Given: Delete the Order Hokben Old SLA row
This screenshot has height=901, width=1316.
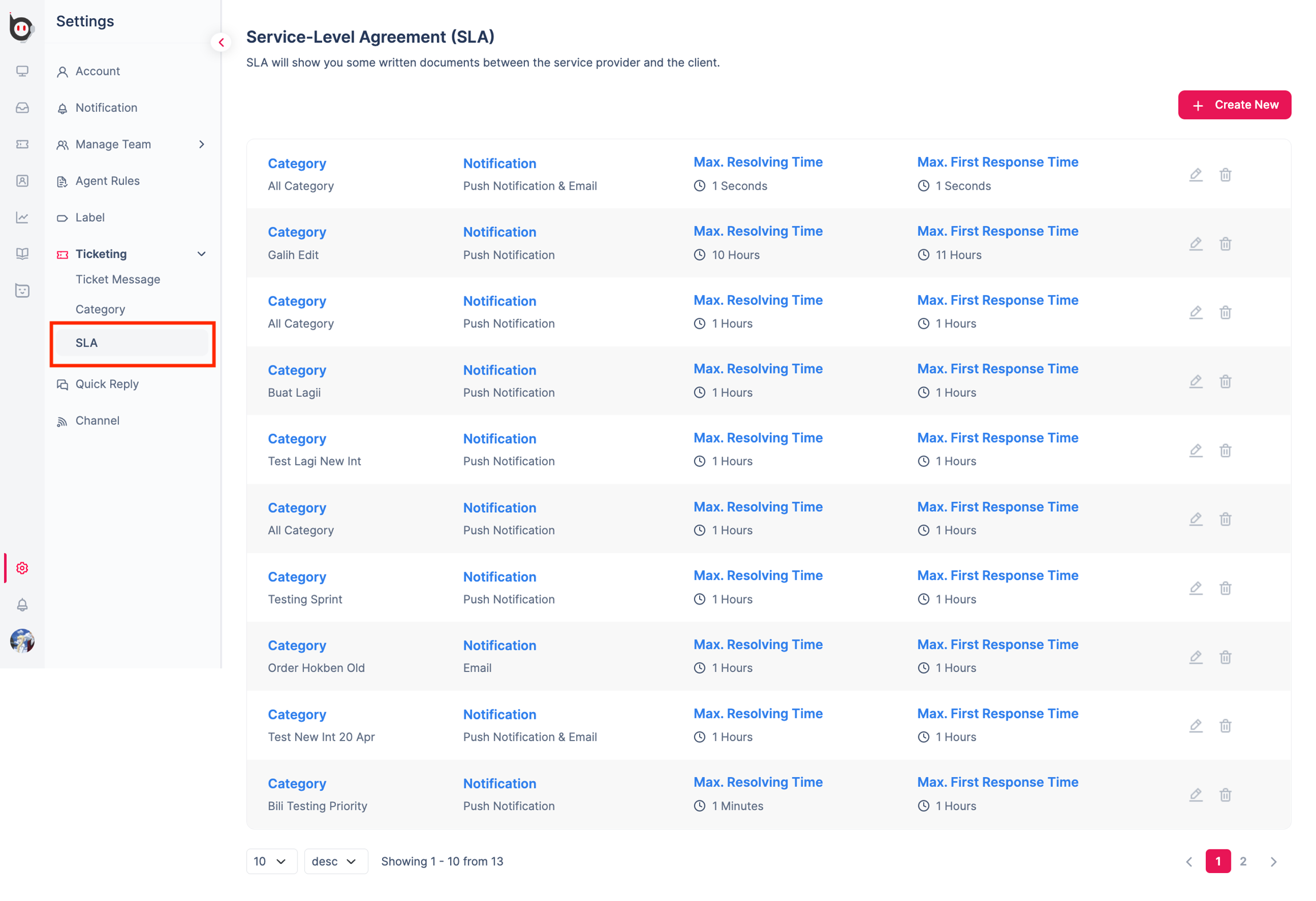Looking at the screenshot, I should point(1225,657).
